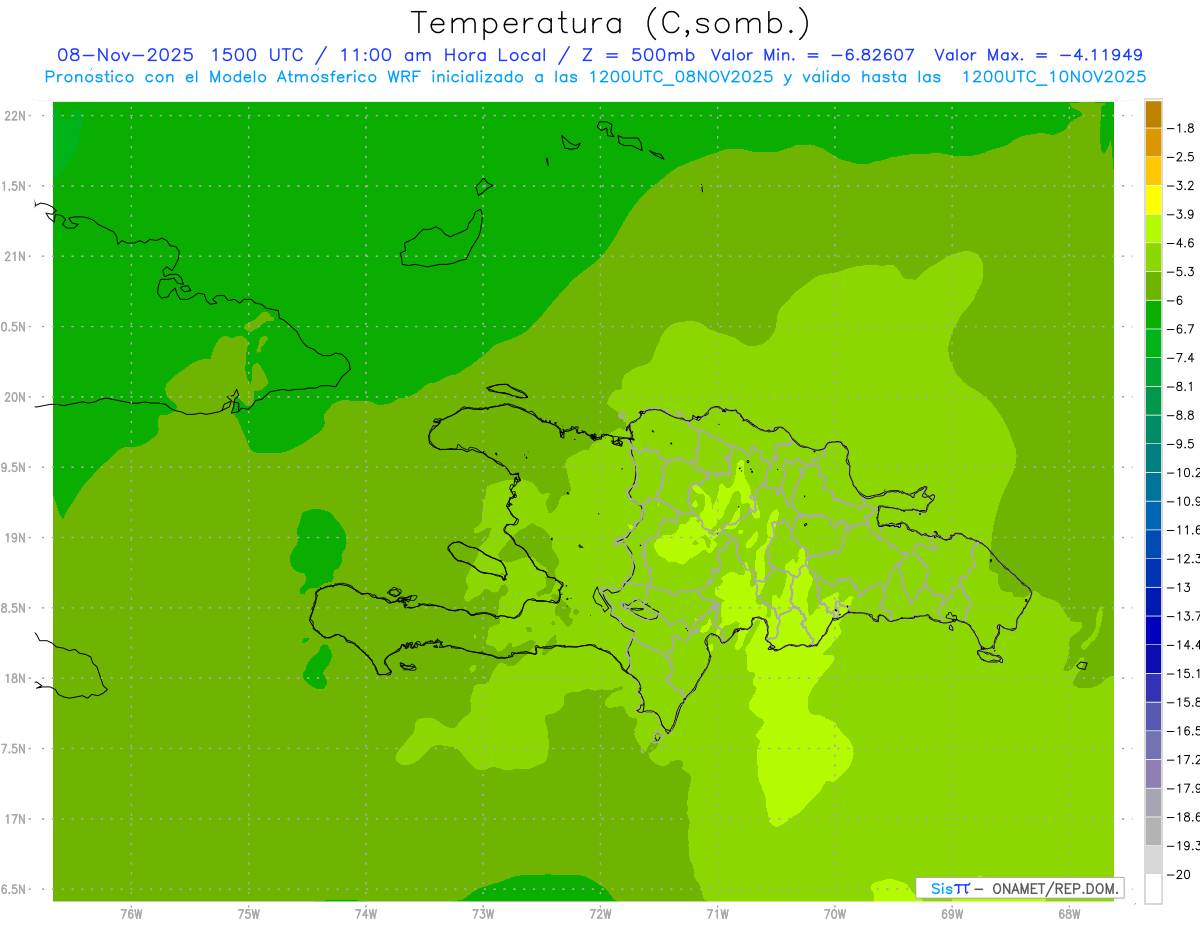Click the gray swatch between -18.6 and -19.3
Image resolution: width=1200 pixels, height=927 pixels.
click(1153, 831)
